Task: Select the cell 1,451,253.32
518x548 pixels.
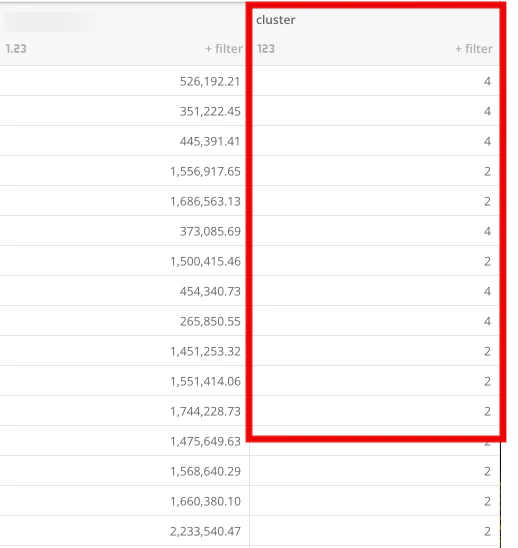Action: [x=206, y=352]
